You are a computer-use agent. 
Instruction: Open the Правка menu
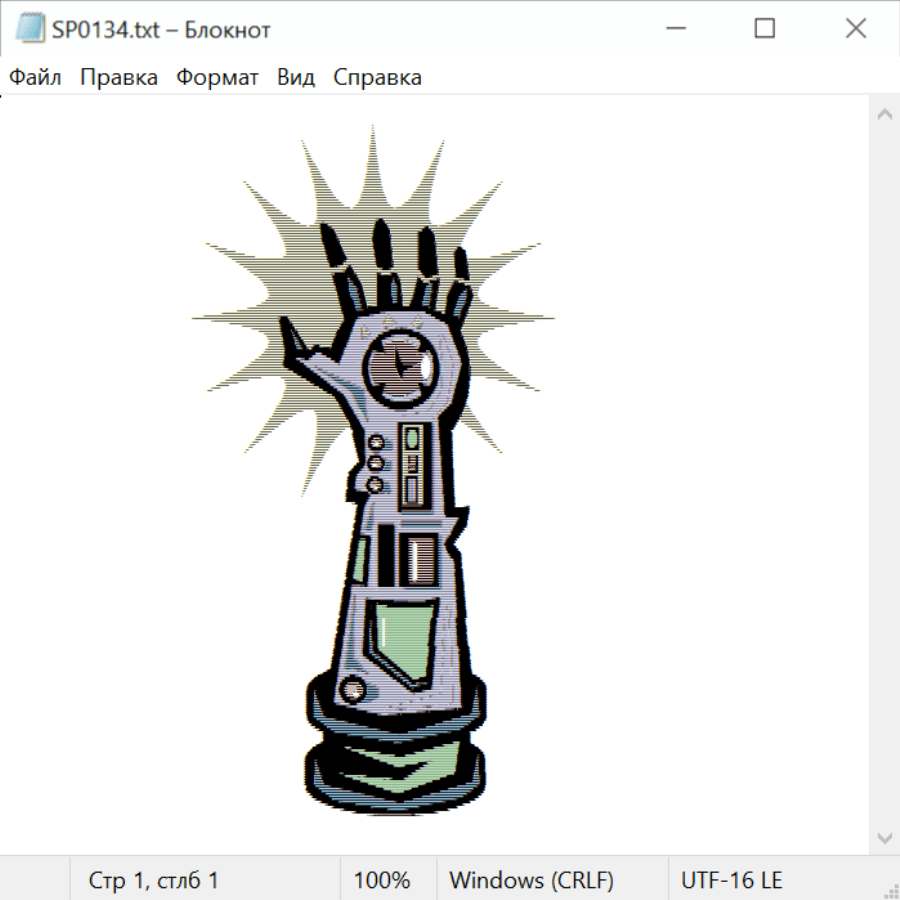(119, 78)
